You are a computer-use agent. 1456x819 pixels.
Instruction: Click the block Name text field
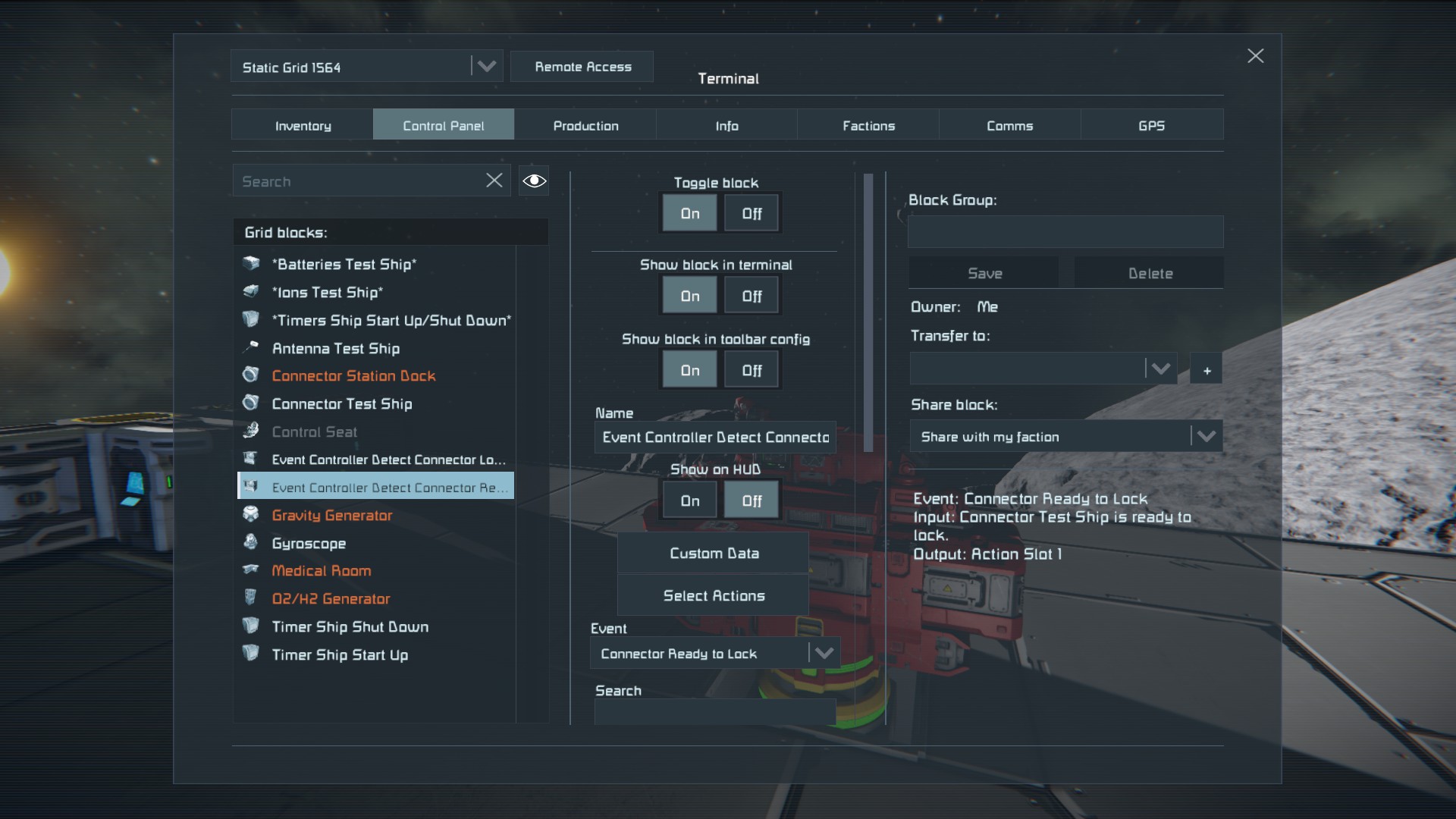(x=715, y=437)
